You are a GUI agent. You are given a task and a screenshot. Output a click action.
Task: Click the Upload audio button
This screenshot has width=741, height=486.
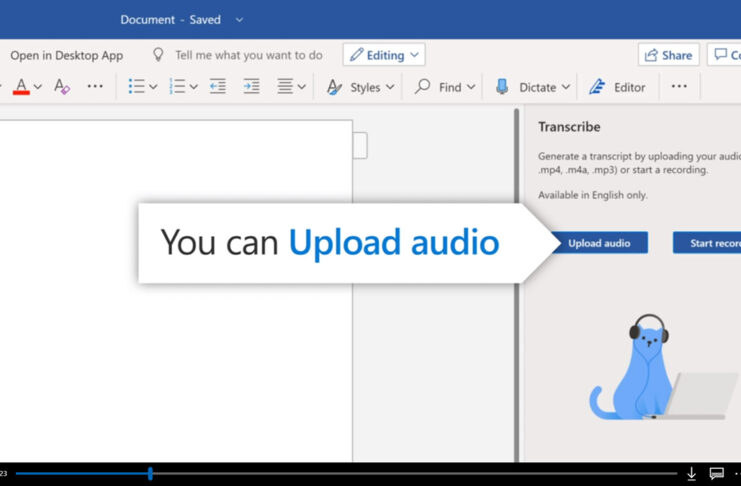click(599, 243)
